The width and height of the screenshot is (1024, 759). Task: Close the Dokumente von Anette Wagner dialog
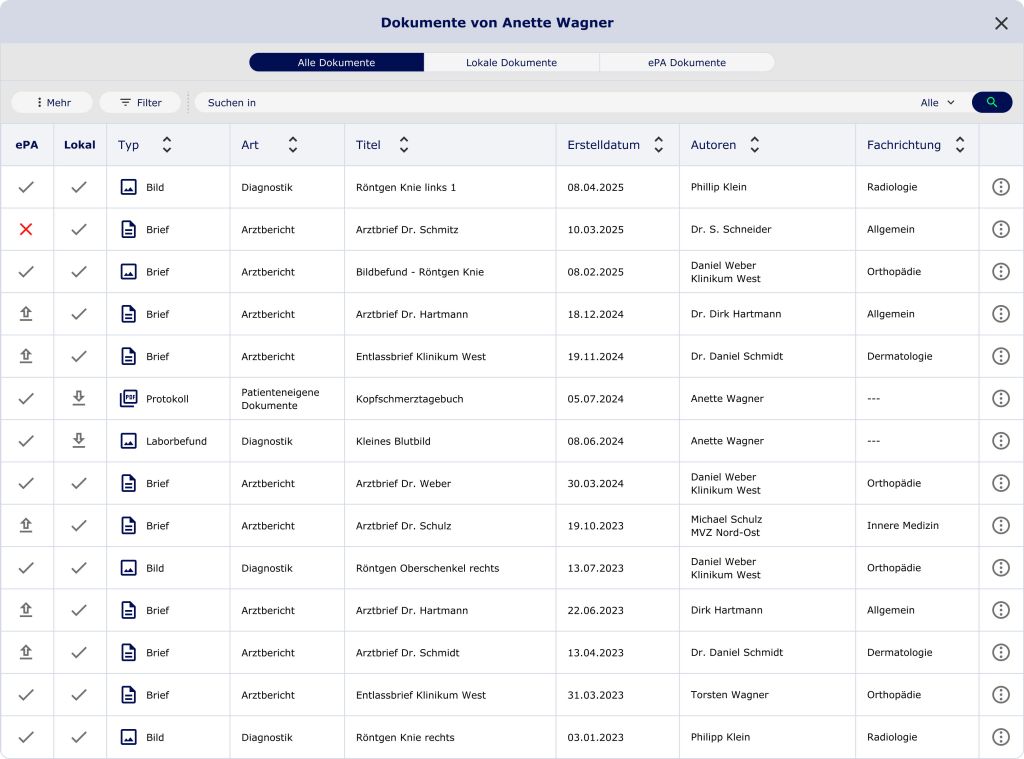(x=1001, y=23)
